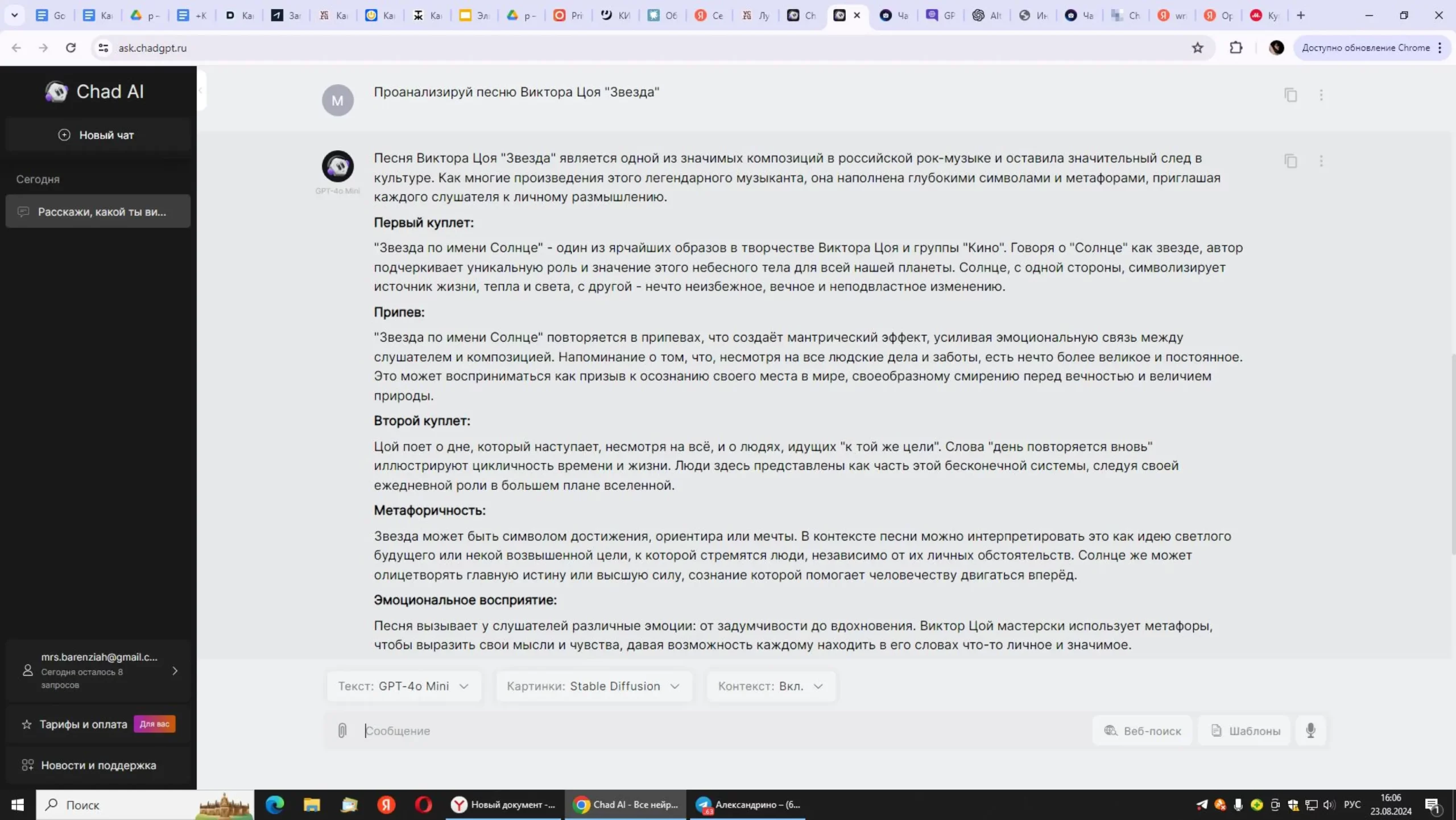
Task: Copy the user's question message
Action: pos(1290,95)
